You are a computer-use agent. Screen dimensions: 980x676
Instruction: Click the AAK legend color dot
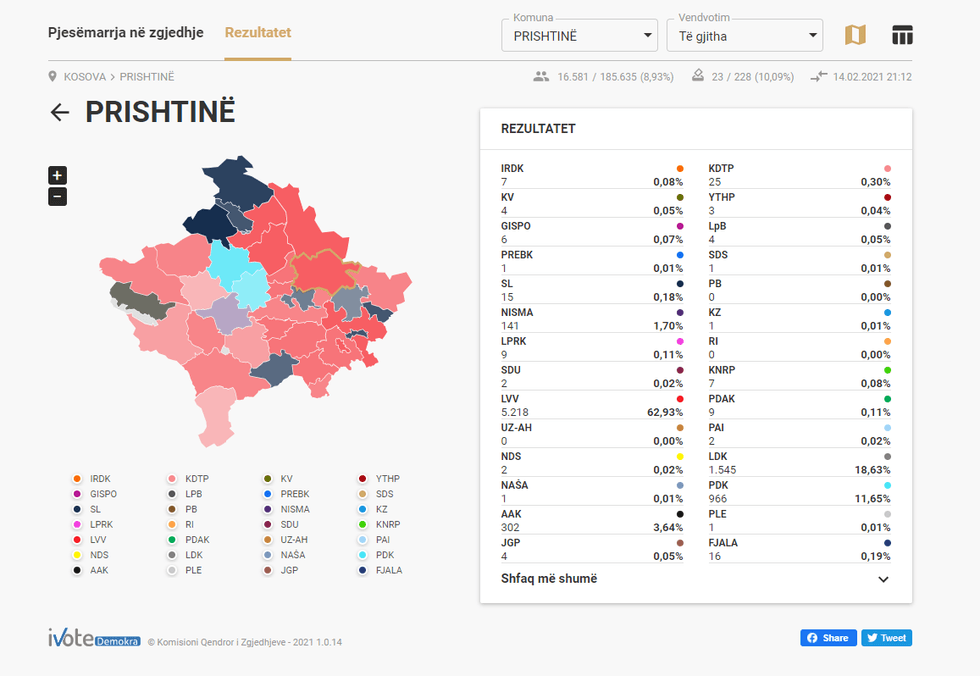coord(76,570)
